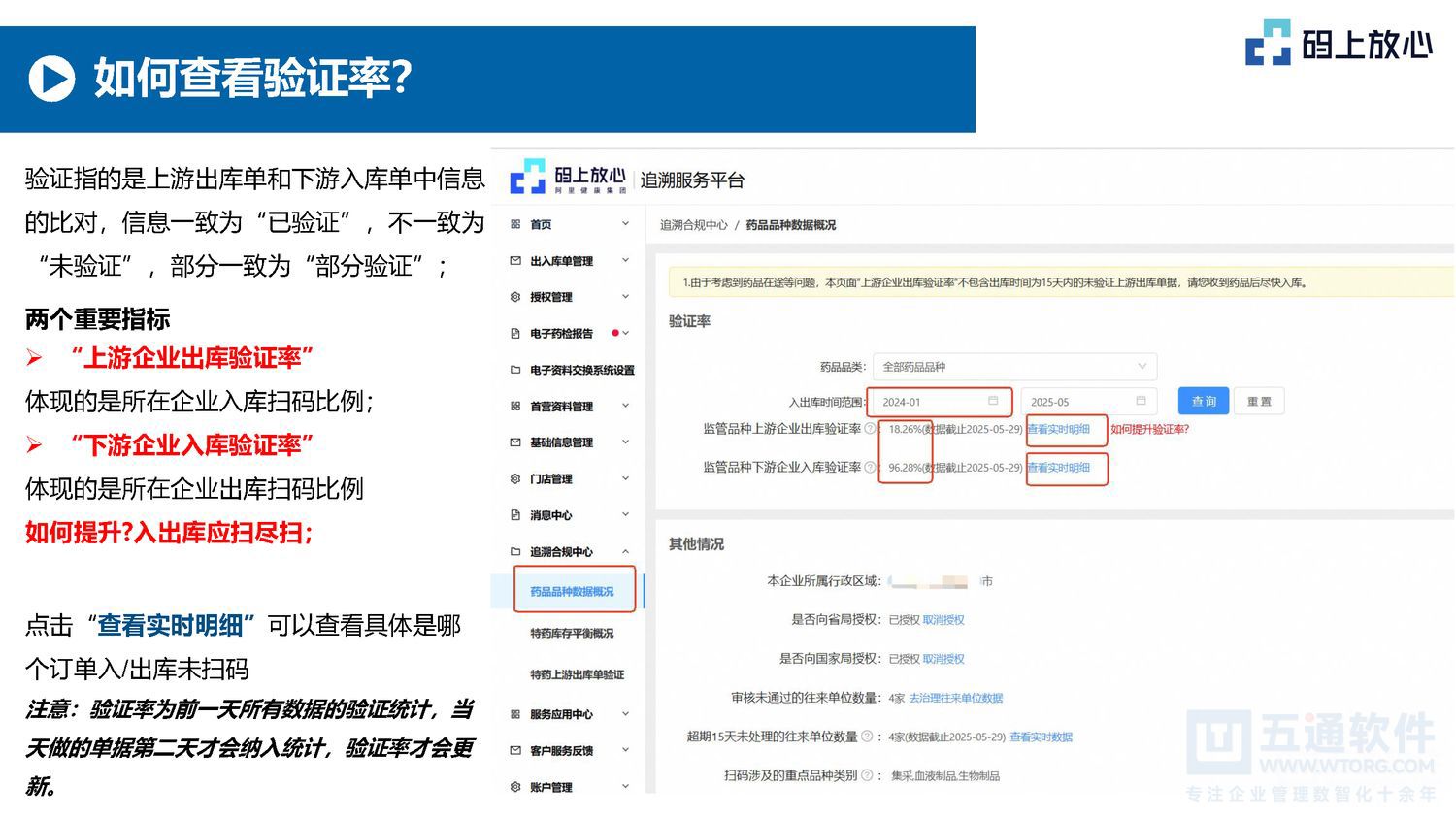Click the folder icon beside 电子资料交换系统设置
Image resolution: width=1456 pixels, height=819 pixels.
point(514,369)
